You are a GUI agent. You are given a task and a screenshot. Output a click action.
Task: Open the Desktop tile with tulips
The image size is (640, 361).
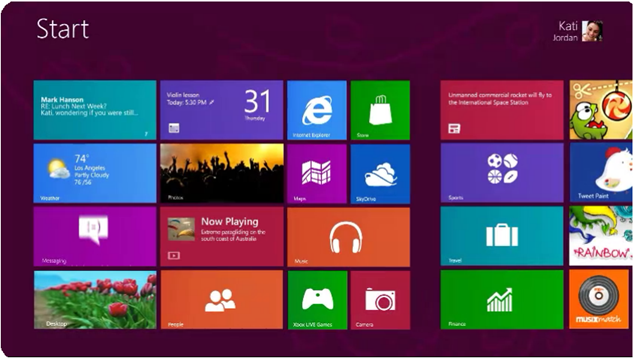coord(95,300)
